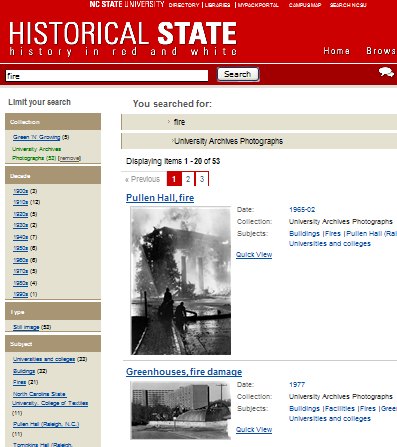Screen dimensions: 397x447
Task: Filter by Universities and colleges facet
Action: (44, 359)
